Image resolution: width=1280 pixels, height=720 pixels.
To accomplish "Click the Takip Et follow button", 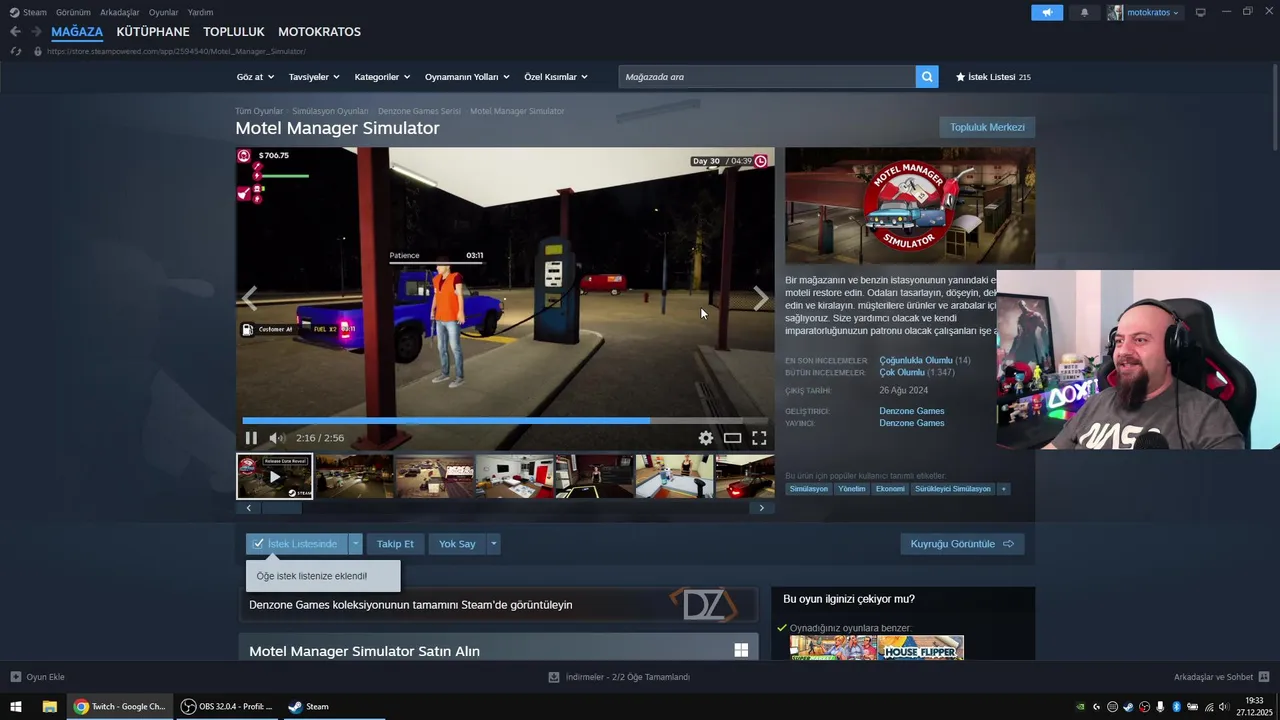I will pos(395,544).
